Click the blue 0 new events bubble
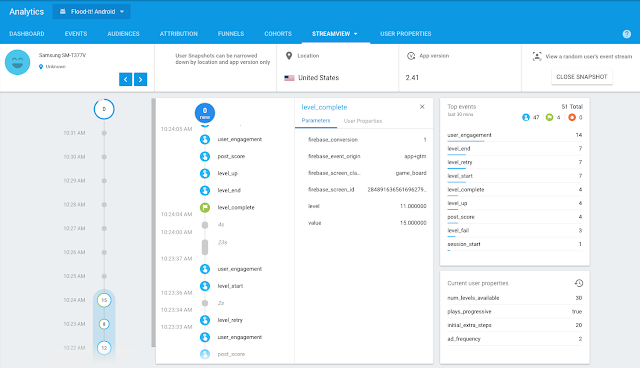Screen dimensions: 640x368 pyautogui.click(x=205, y=113)
